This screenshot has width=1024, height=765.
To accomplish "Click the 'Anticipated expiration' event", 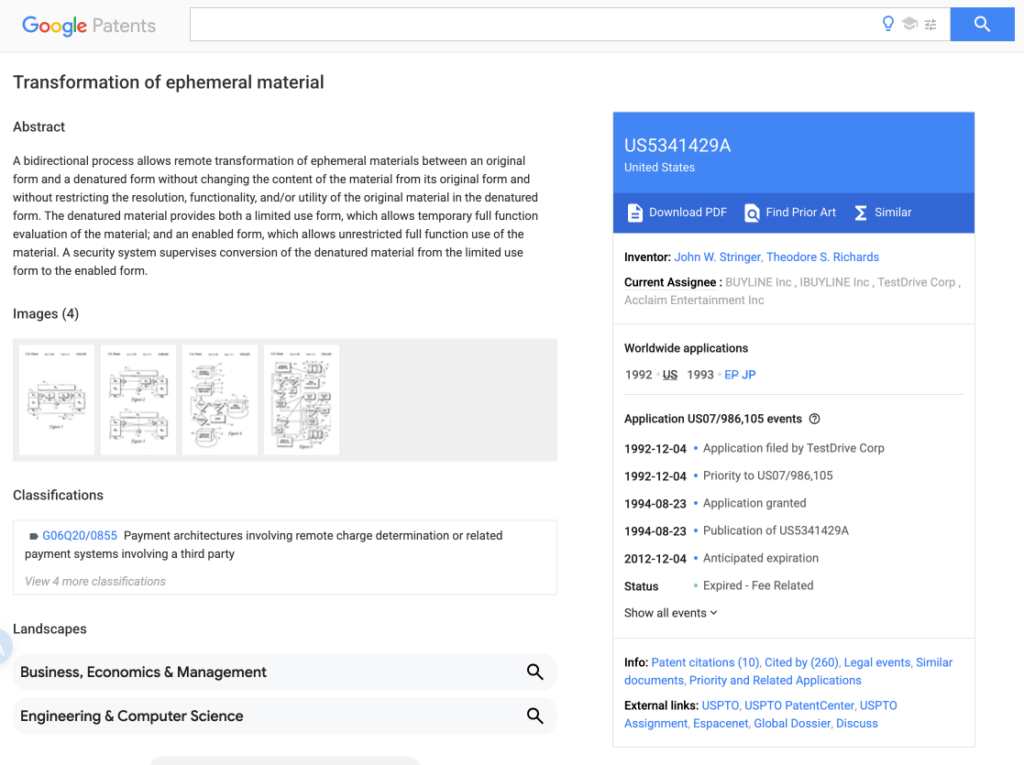I will pos(761,558).
